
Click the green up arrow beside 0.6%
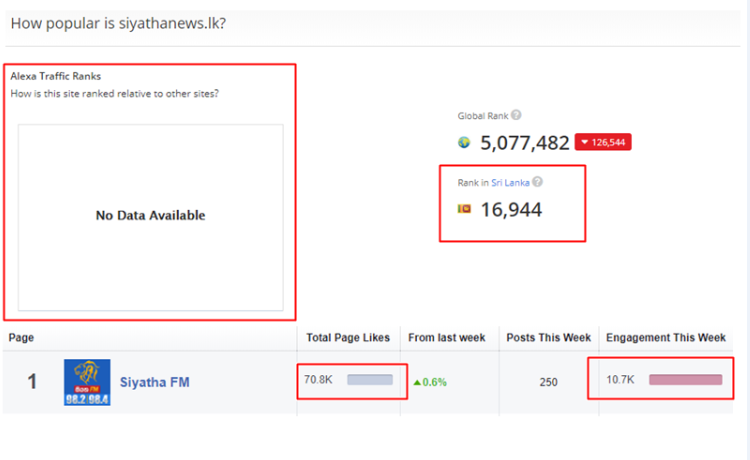pos(417,382)
